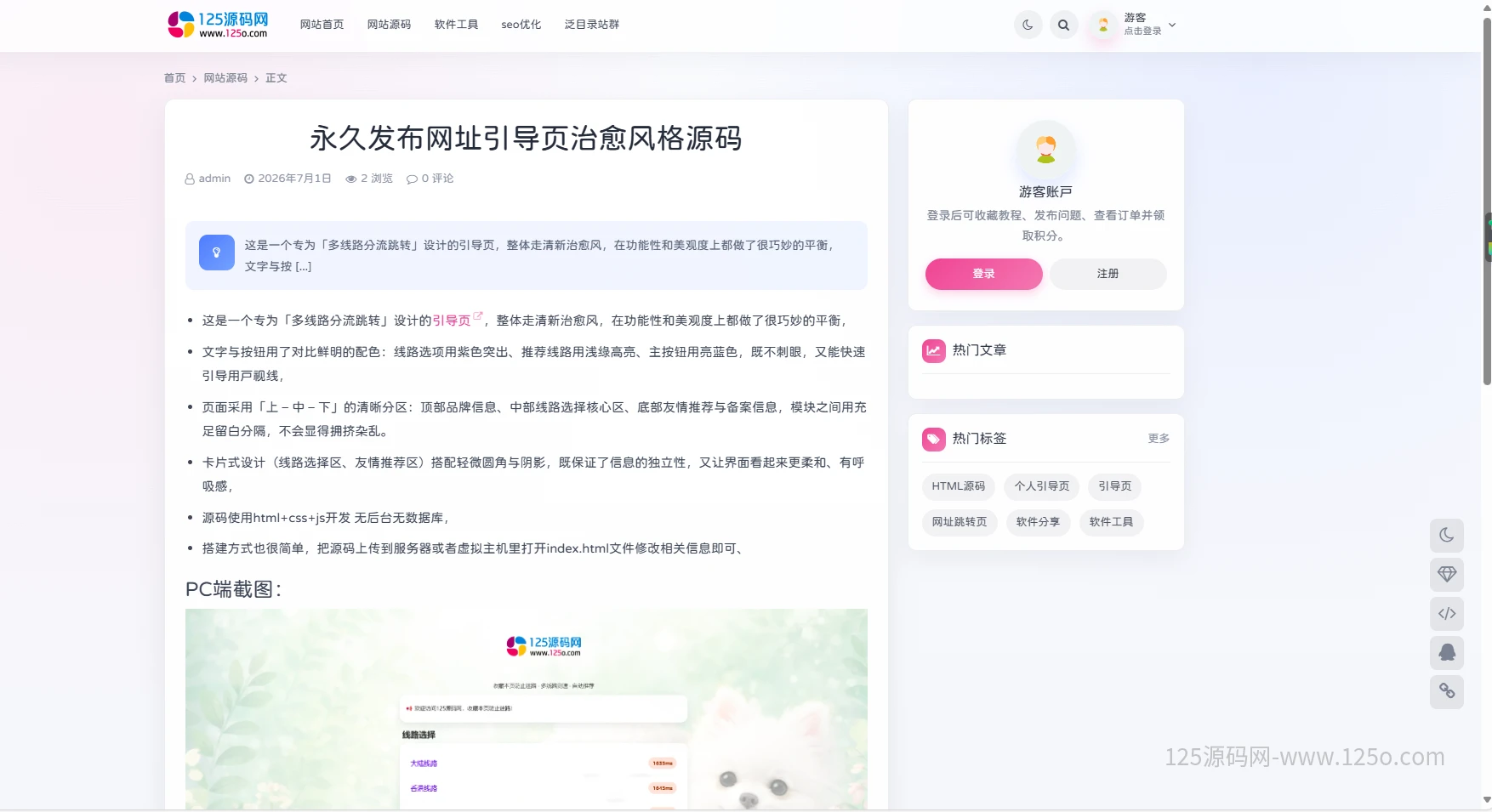Open the PC端截图 preview image
The width and height of the screenshot is (1492, 812).
point(527,709)
